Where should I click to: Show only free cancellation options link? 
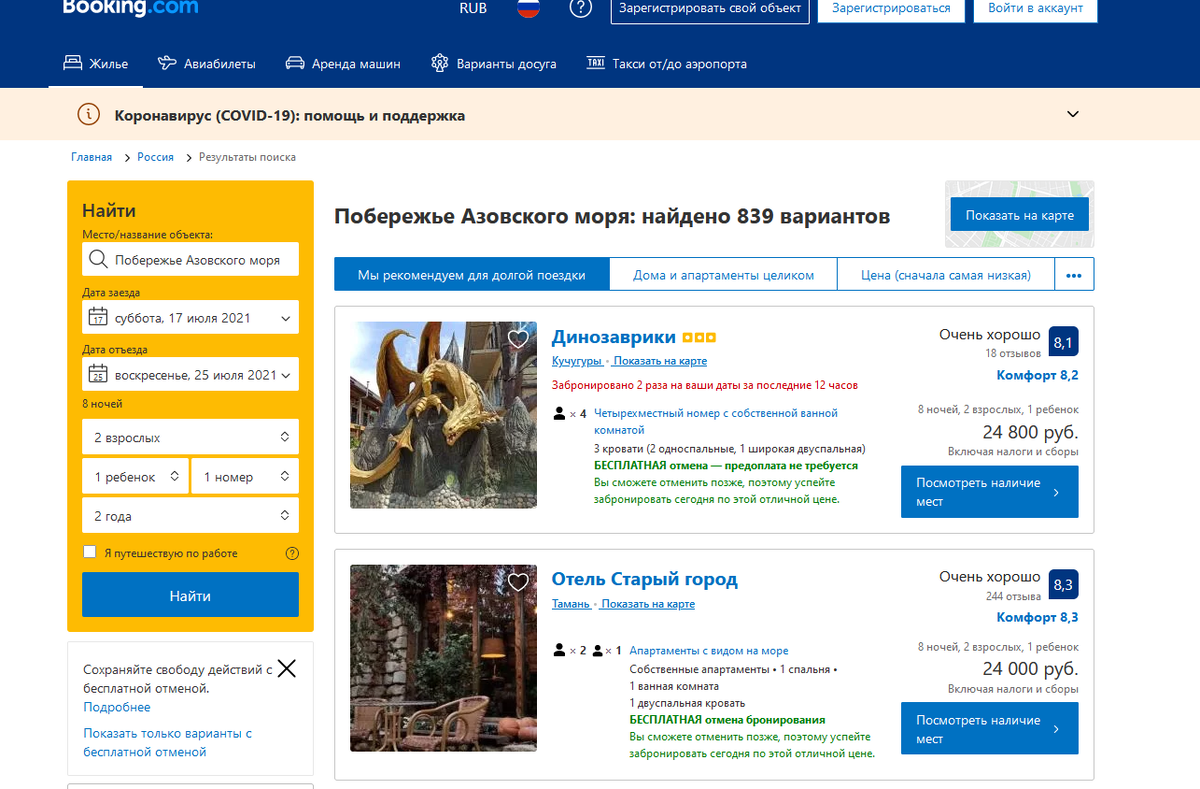[x=167, y=742]
